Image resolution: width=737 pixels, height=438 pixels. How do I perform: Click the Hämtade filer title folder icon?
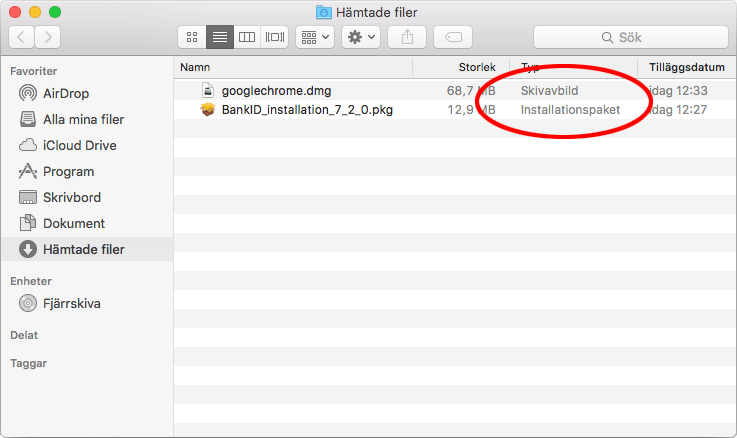(x=323, y=12)
